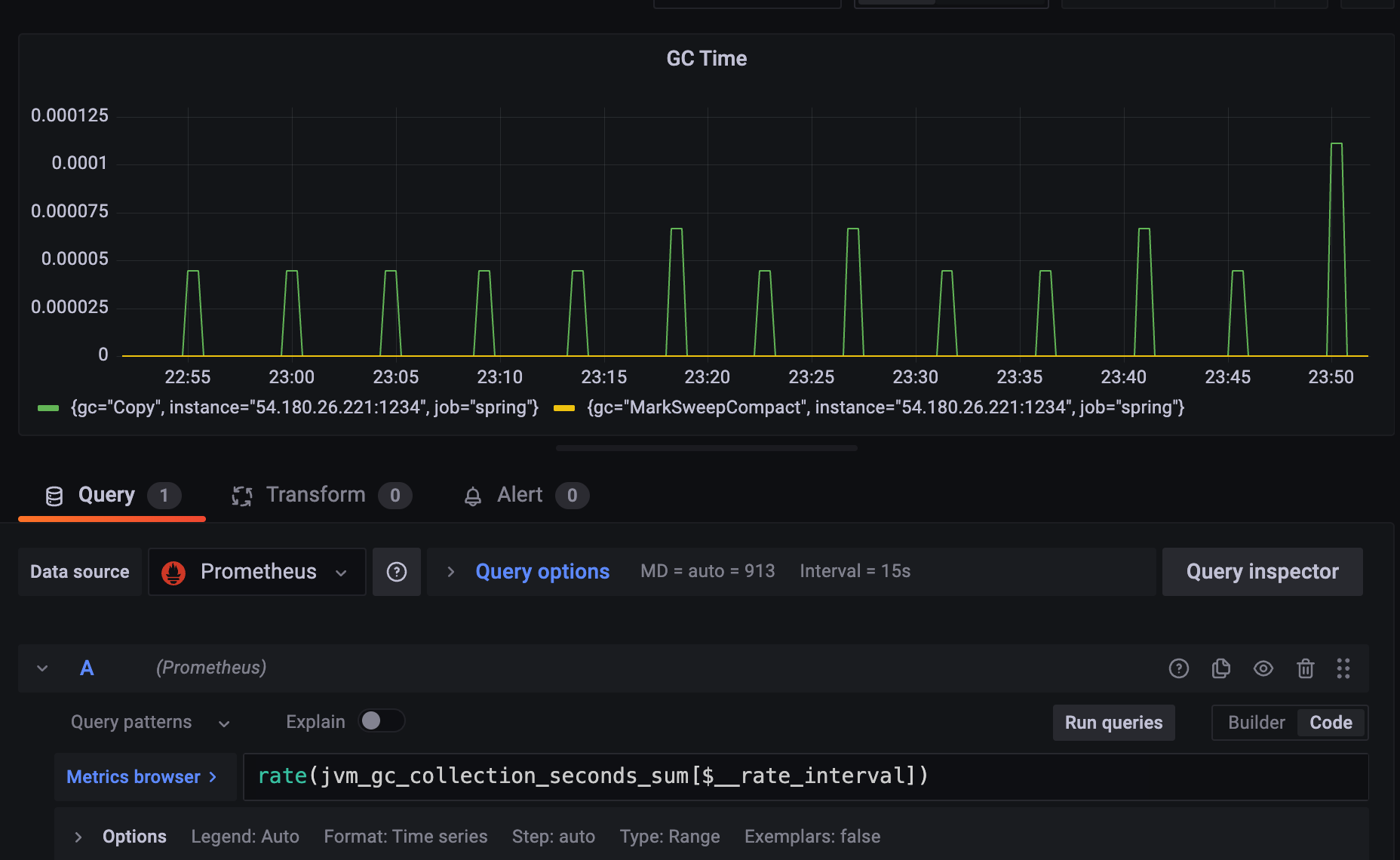Click the Legend: Auto option text

(x=245, y=837)
